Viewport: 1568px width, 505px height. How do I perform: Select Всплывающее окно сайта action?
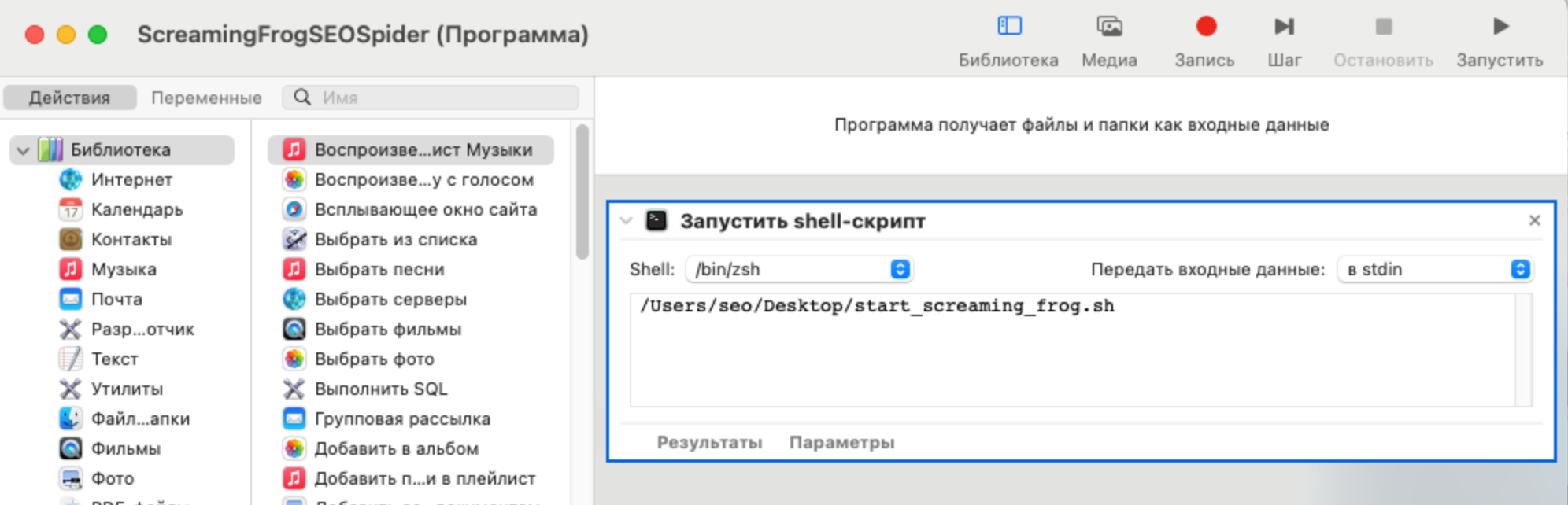pyautogui.click(x=425, y=210)
